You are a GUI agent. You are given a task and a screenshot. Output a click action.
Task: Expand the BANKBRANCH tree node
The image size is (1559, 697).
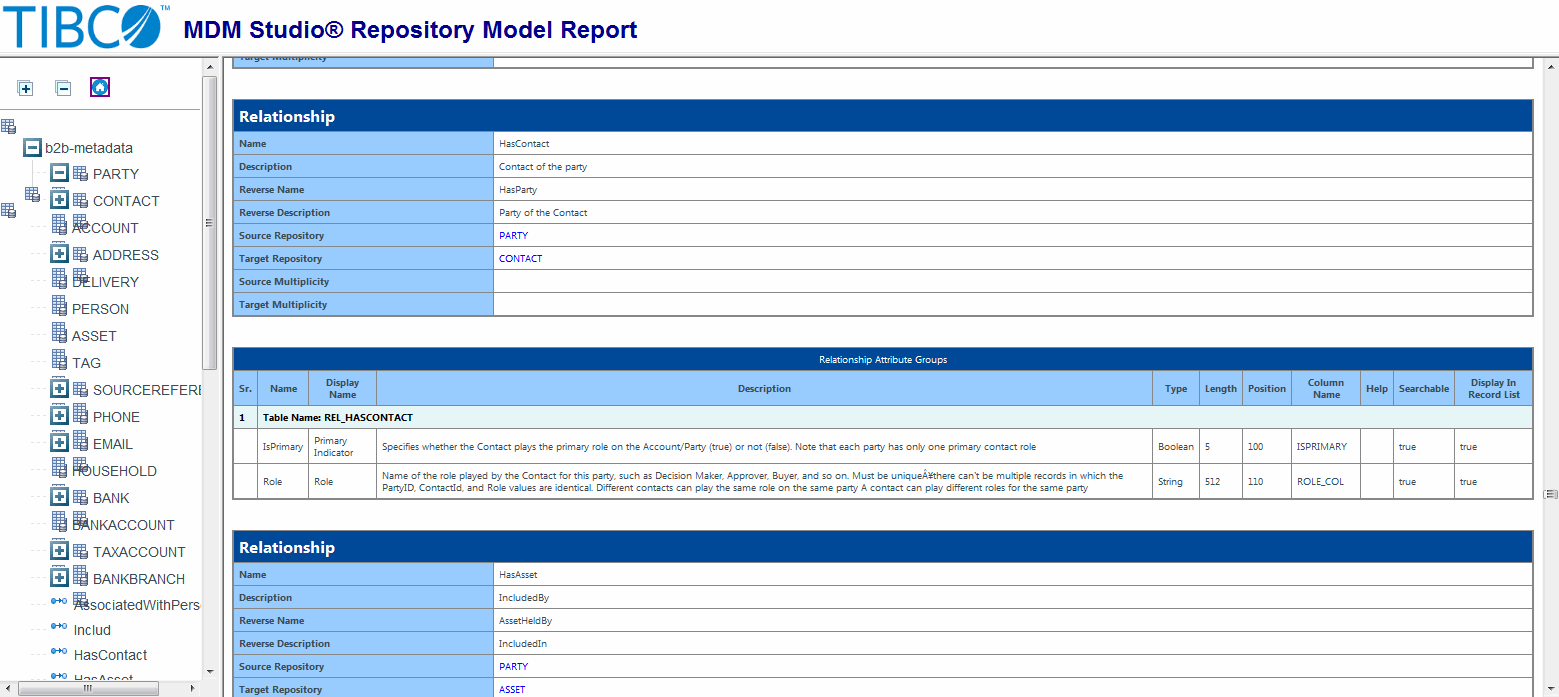pyautogui.click(x=60, y=578)
